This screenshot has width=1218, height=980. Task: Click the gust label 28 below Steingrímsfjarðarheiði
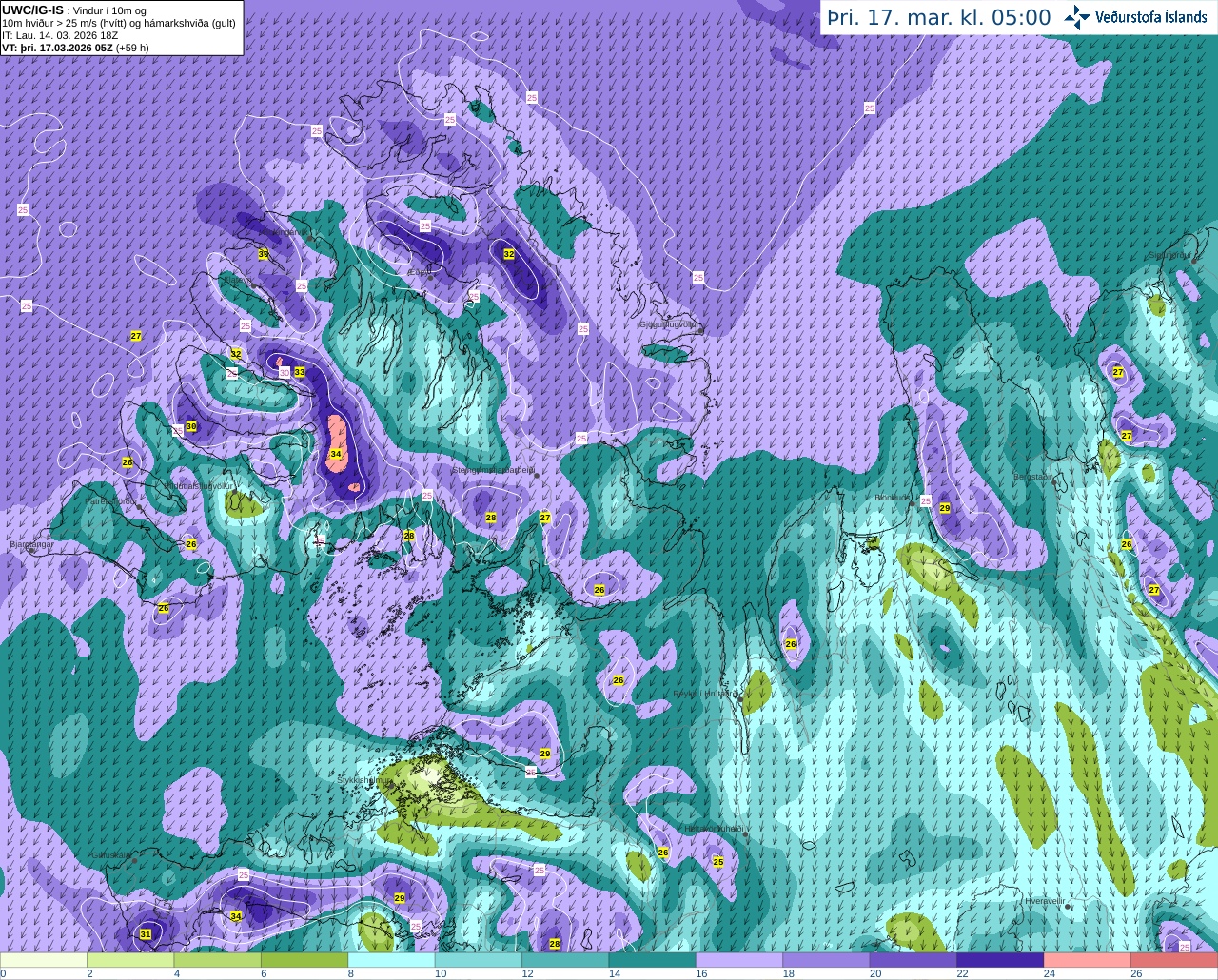[491, 518]
